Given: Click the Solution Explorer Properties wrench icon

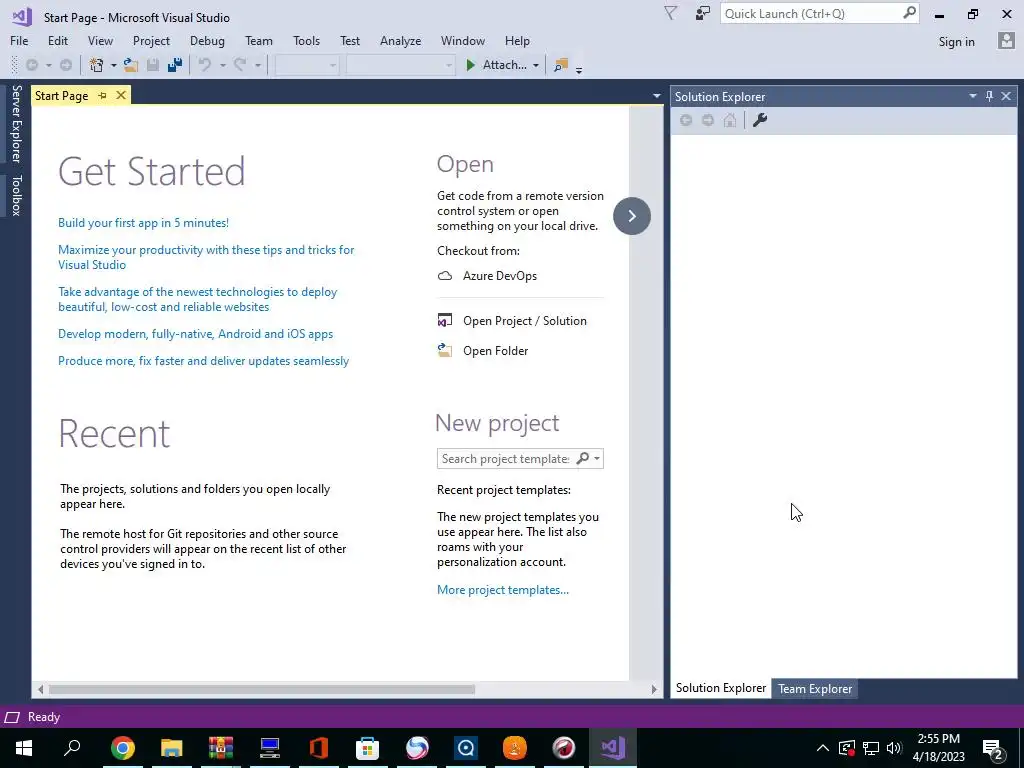Looking at the screenshot, I should [x=760, y=120].
